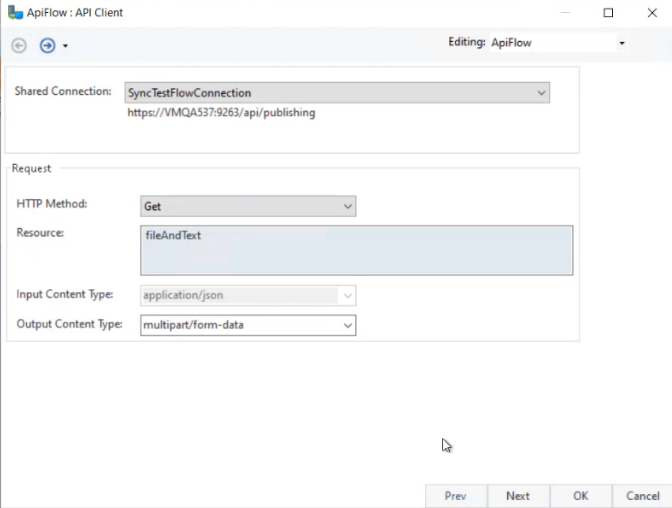This screenshot has height=508, width=672.
Task: Click the Request group label
Action: 31,169
